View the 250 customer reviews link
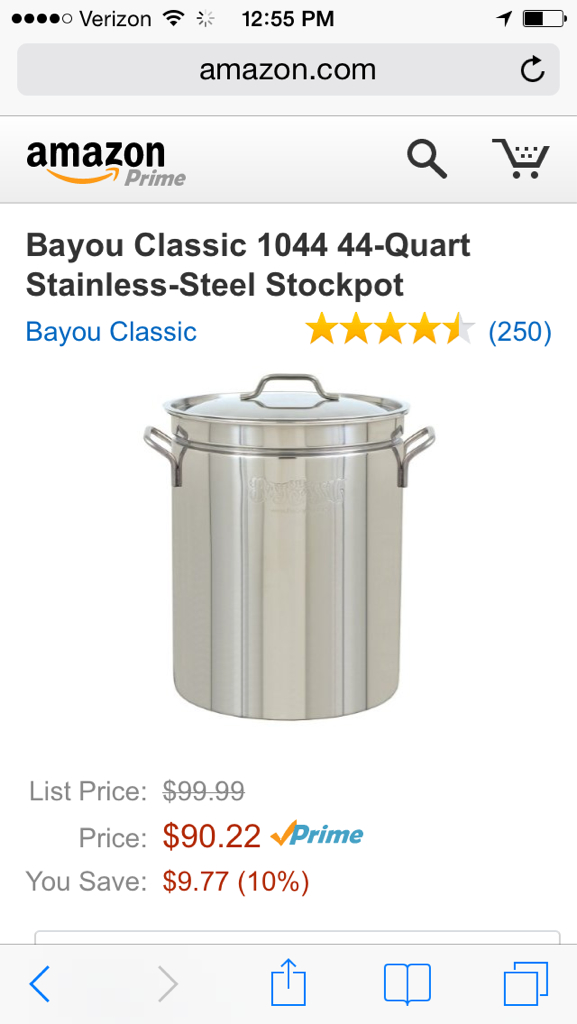Screen dimensions: 577x1024 point(520,332)
